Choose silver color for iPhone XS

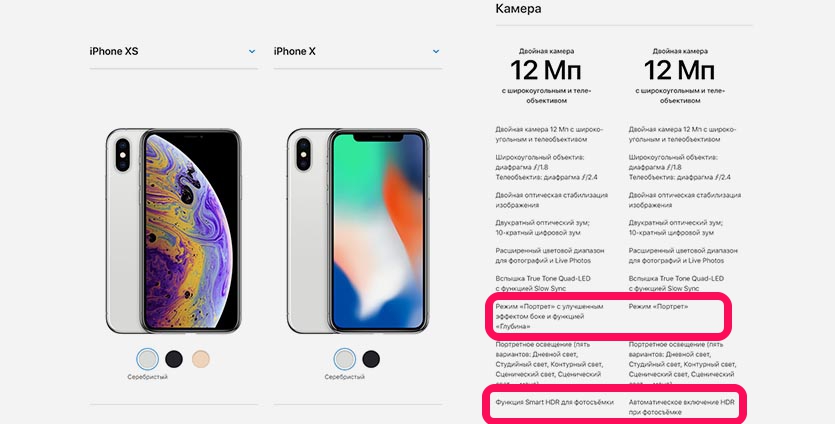(x=148, y=359)
